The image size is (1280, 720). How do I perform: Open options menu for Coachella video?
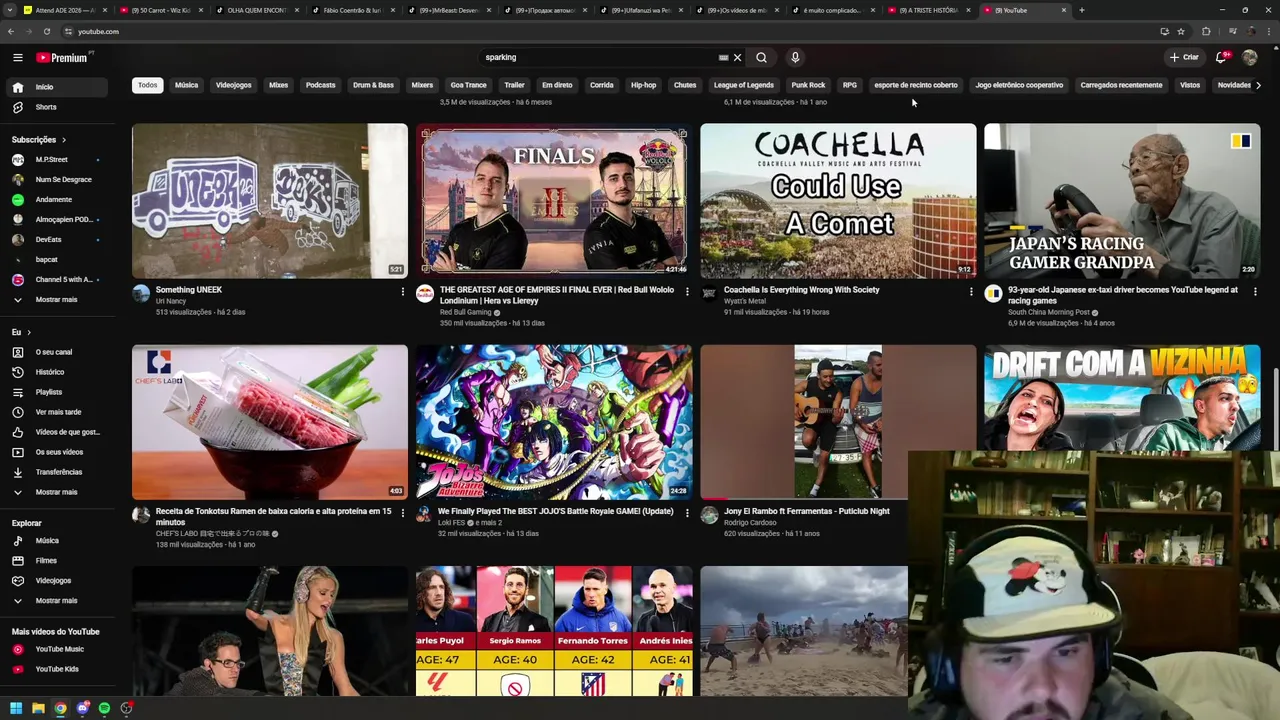click(x=971, y=292)
